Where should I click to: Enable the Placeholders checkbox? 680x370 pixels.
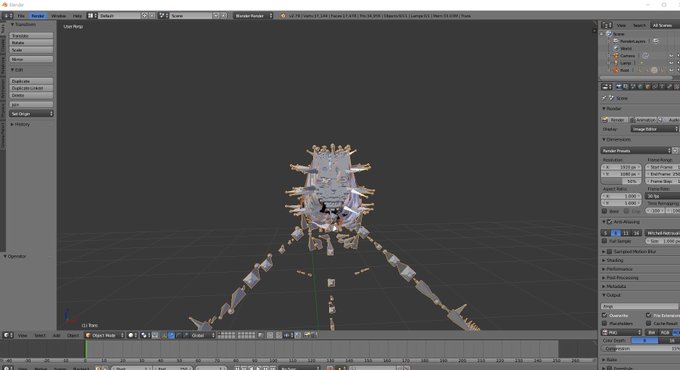pos(605,323)
